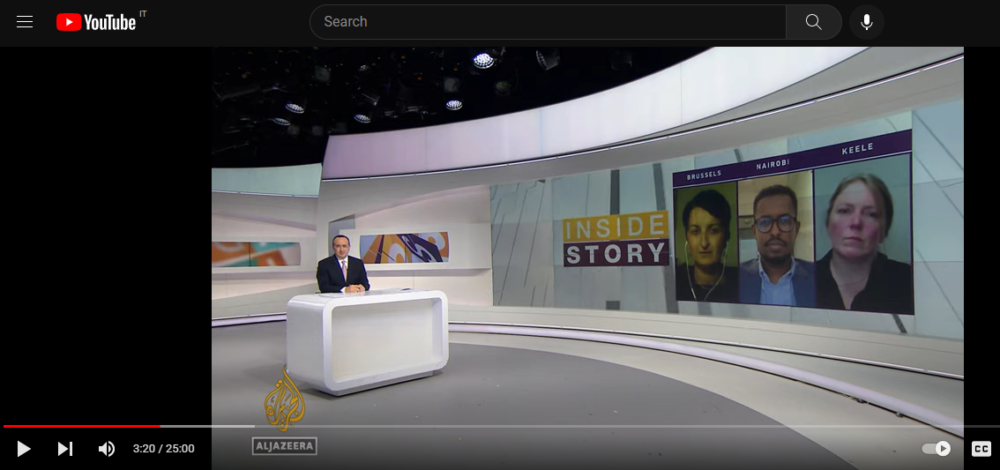
Task: Play the video
Action: (24, 449)
